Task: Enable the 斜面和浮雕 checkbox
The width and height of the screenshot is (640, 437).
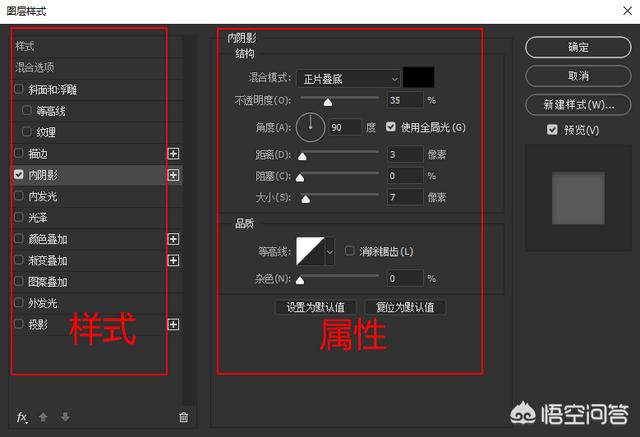Action: 19,89
